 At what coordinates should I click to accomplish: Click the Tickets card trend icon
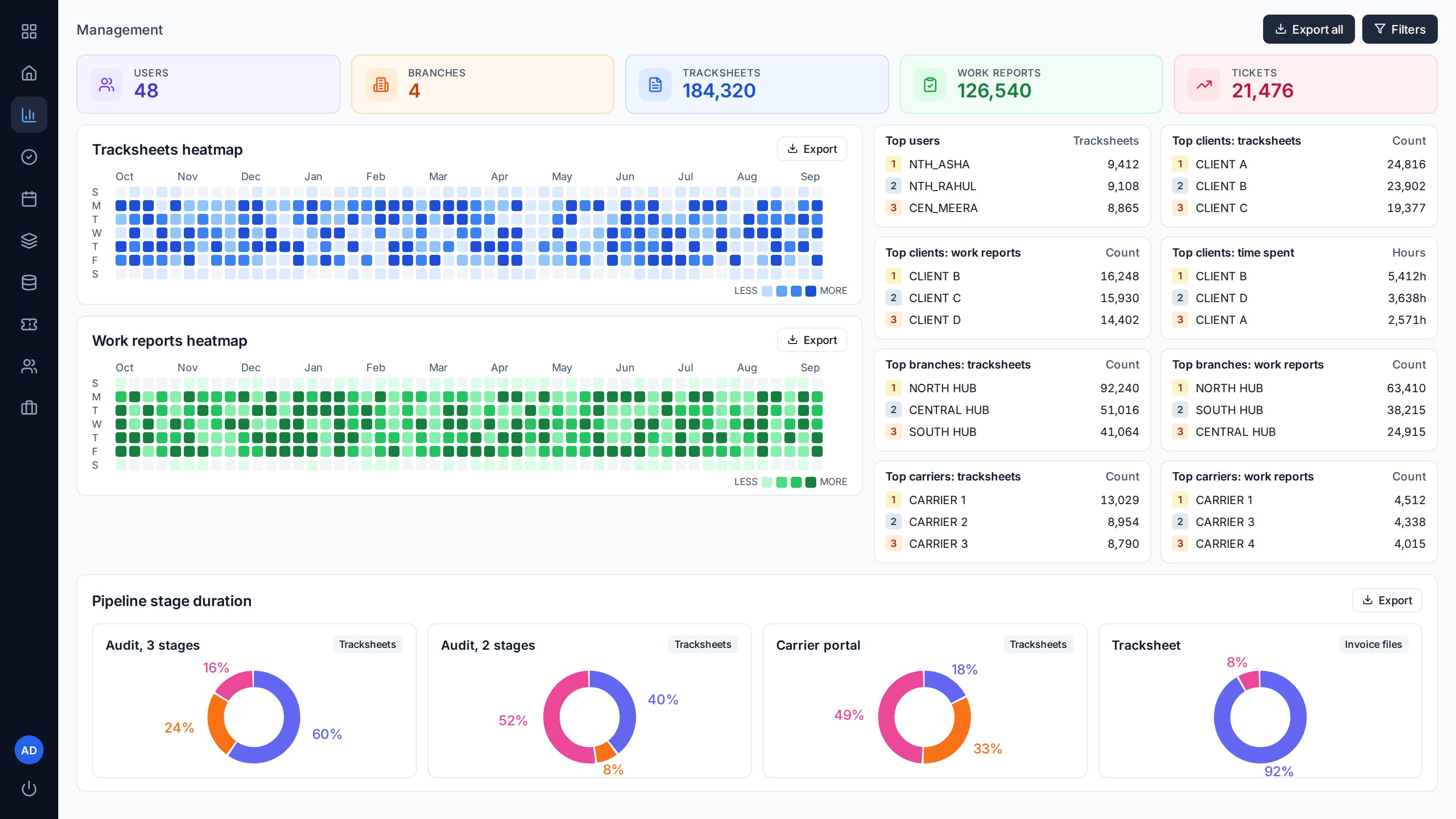click(1204, 85)
